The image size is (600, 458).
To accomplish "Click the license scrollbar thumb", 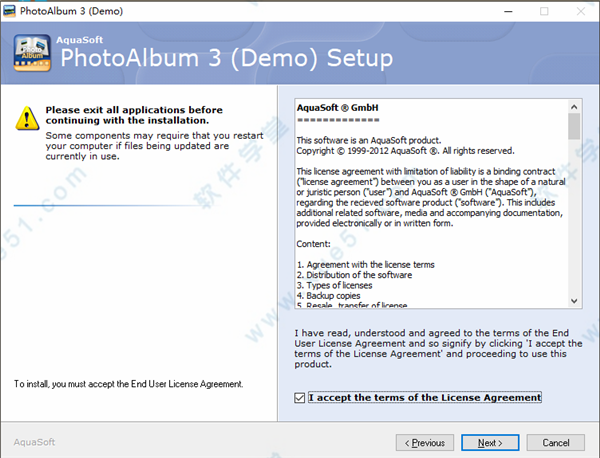I will (x=574, y=126).
